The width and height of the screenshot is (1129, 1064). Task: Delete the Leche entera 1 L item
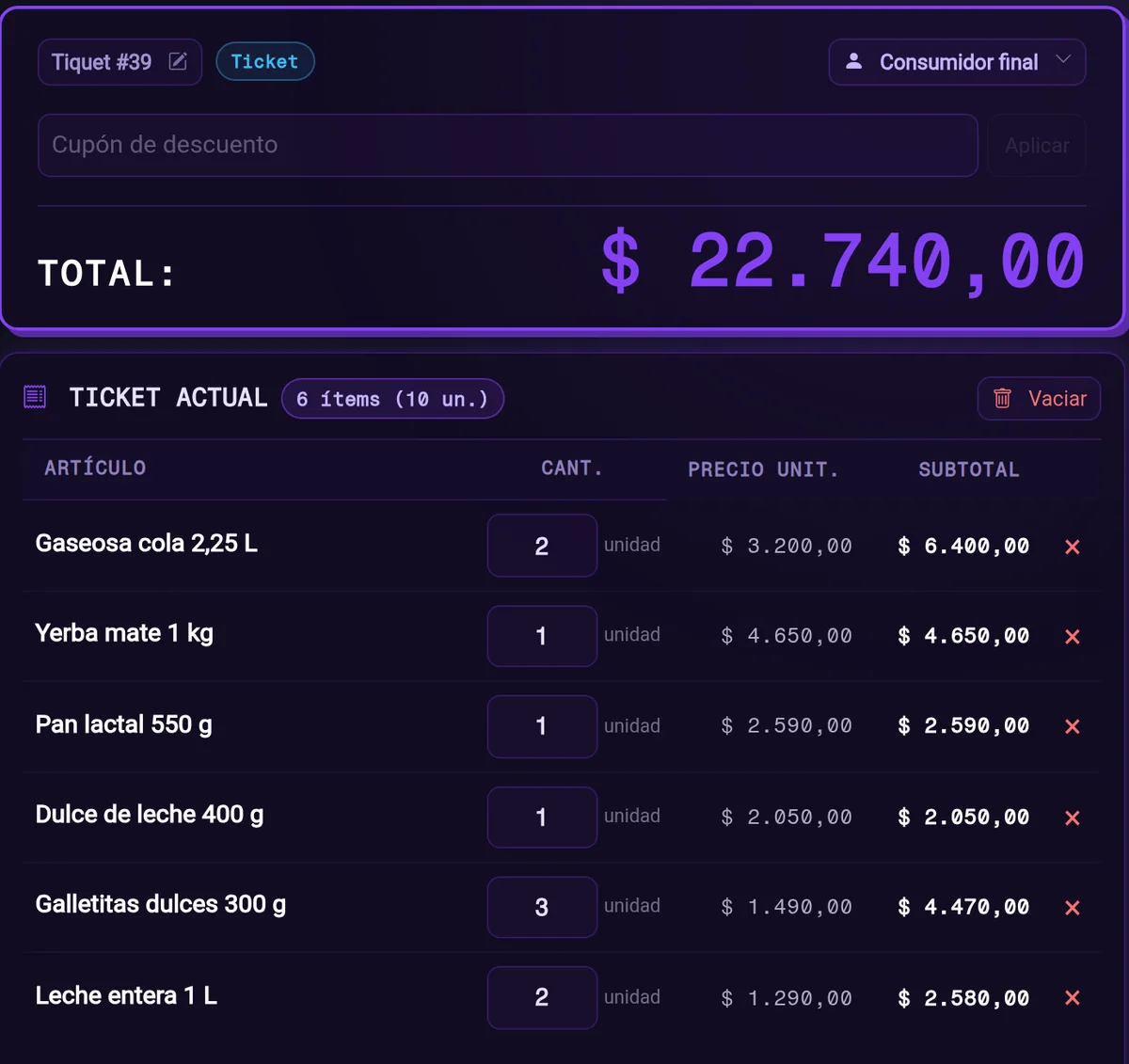1072,998
